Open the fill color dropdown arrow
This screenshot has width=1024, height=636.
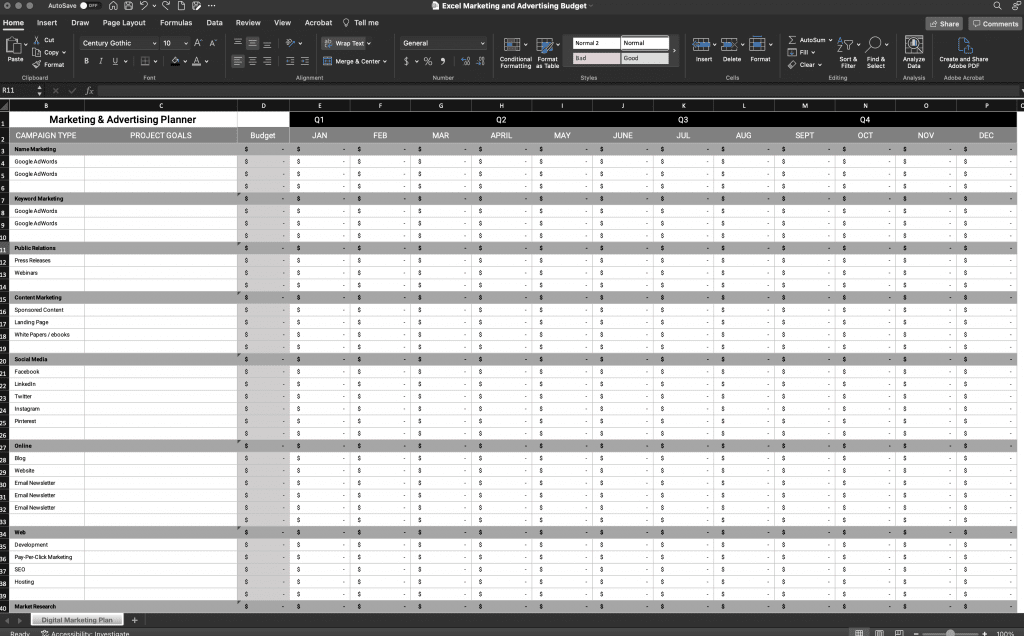tap(185, 61)
